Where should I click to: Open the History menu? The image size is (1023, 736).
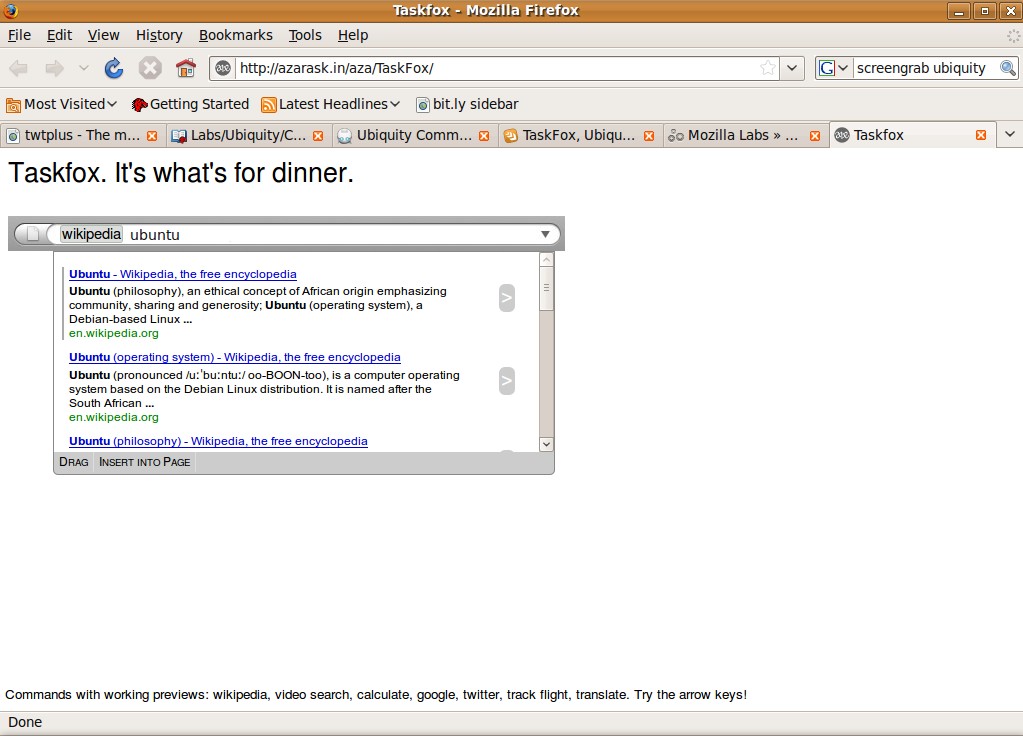[x=159, y=35]
